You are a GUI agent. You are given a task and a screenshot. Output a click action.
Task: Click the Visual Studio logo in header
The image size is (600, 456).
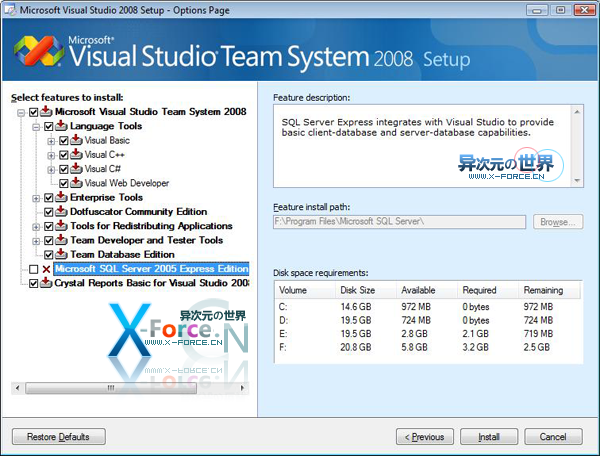(x=39, y=51)
